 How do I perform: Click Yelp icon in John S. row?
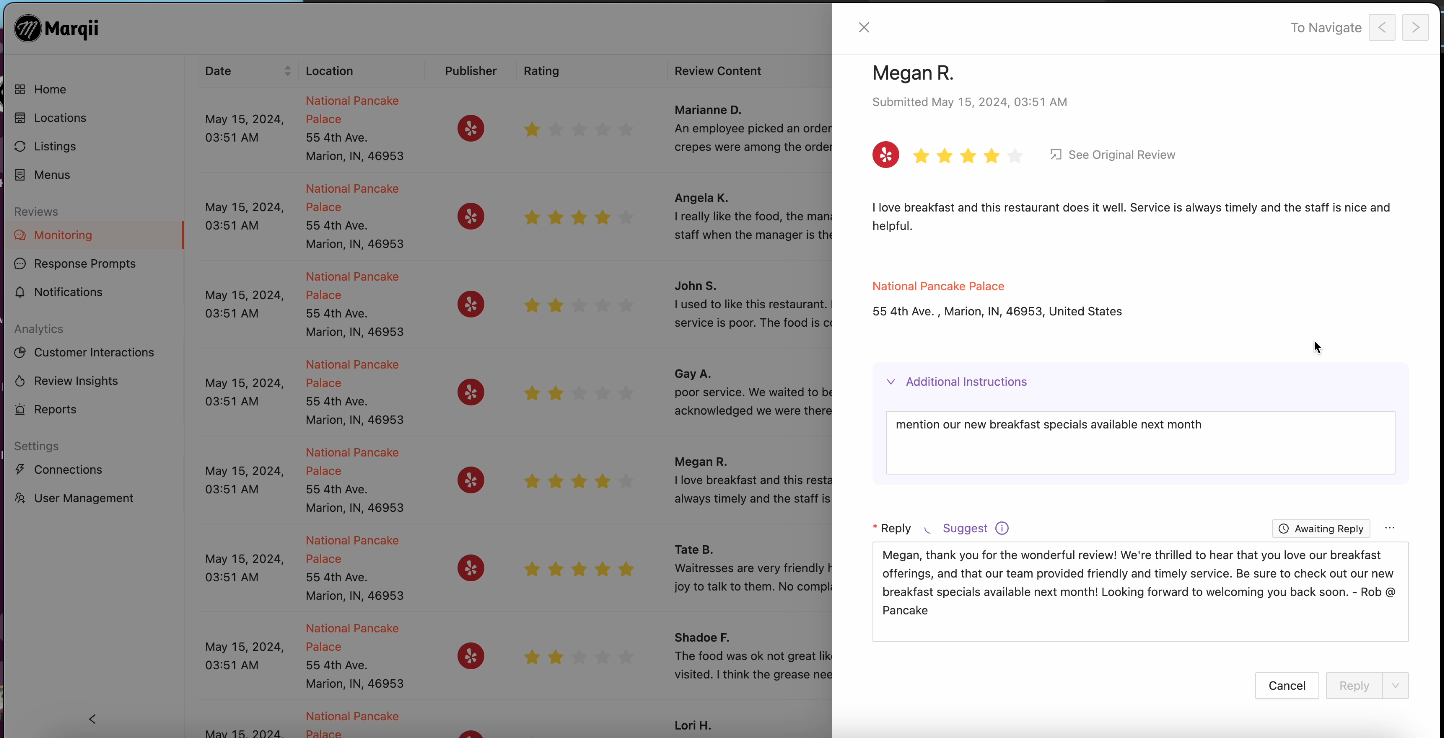coord(471,304)
